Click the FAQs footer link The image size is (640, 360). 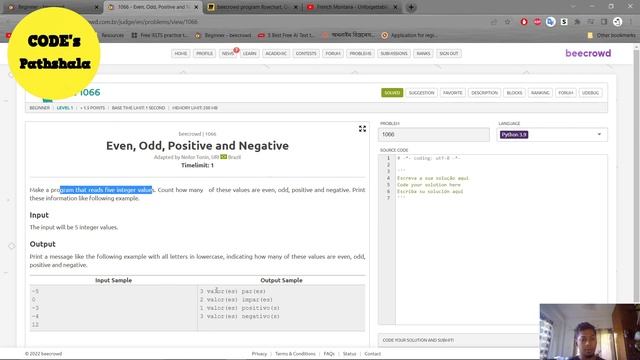click(329, 354)
